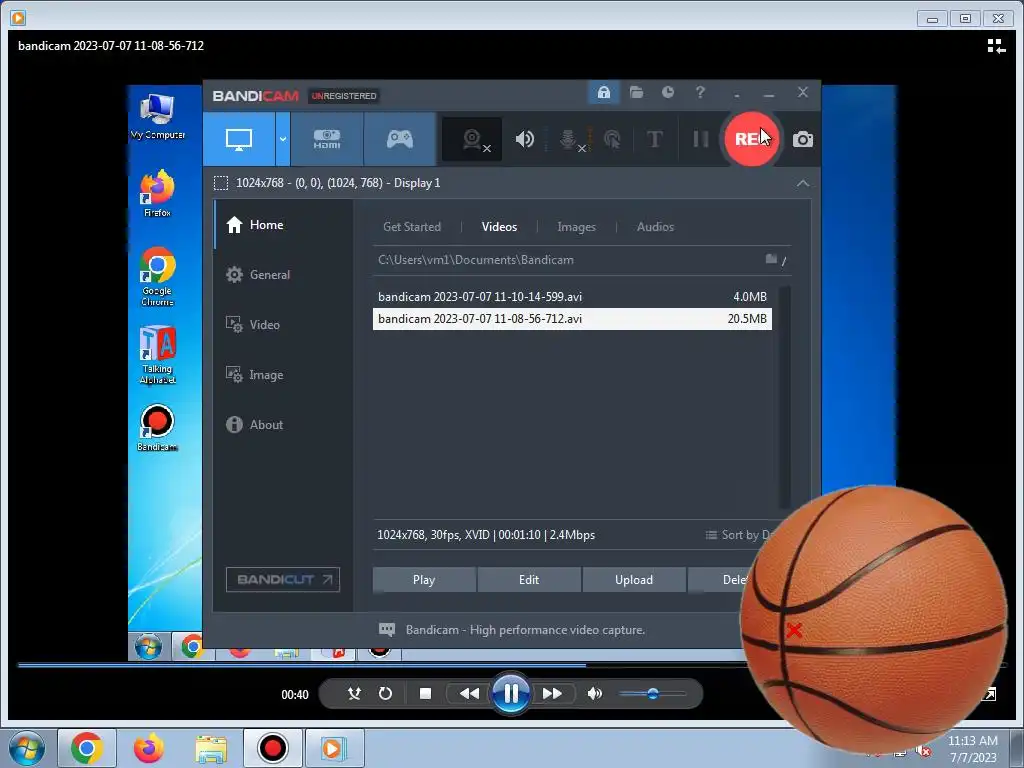The image size is (1024, 768).
Task: Open Image settings in Bandicam sidebar
Action: click(x=283, y=375)
